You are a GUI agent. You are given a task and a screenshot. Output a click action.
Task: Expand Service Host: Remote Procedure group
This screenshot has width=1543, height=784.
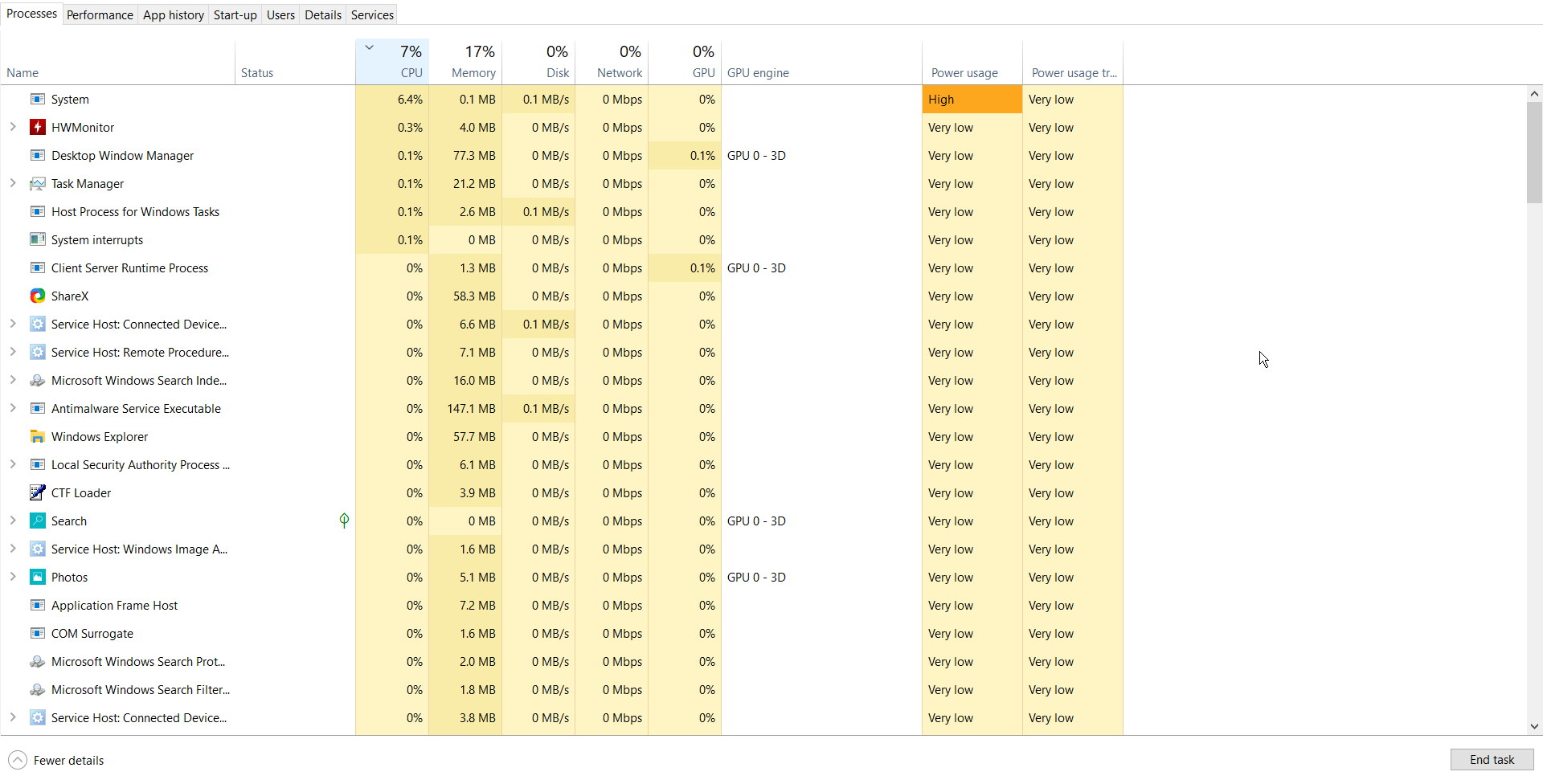click(13, 352)
